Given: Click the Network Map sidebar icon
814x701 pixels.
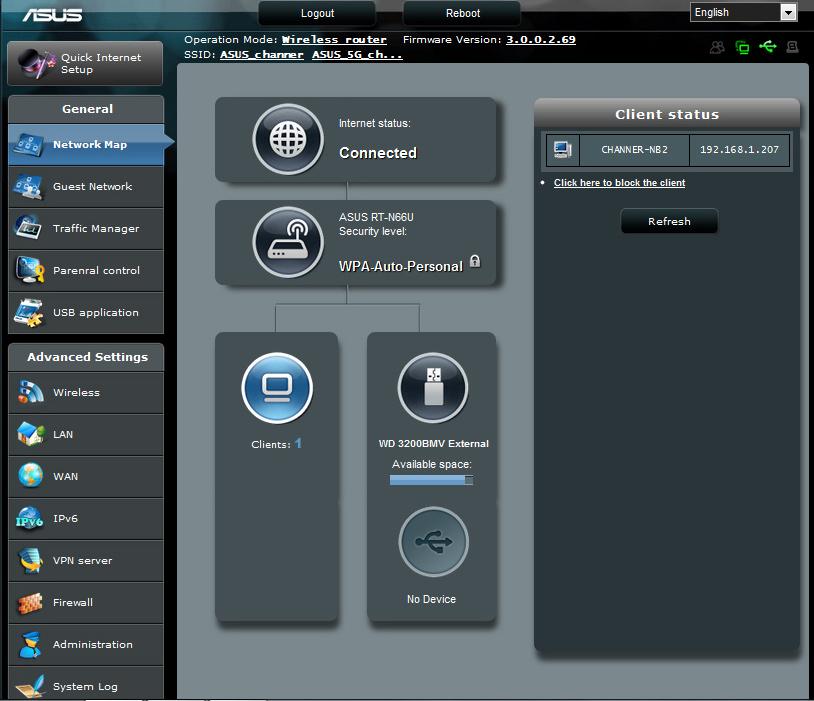Looking at the screenshot, I should [x=29, y=144].
